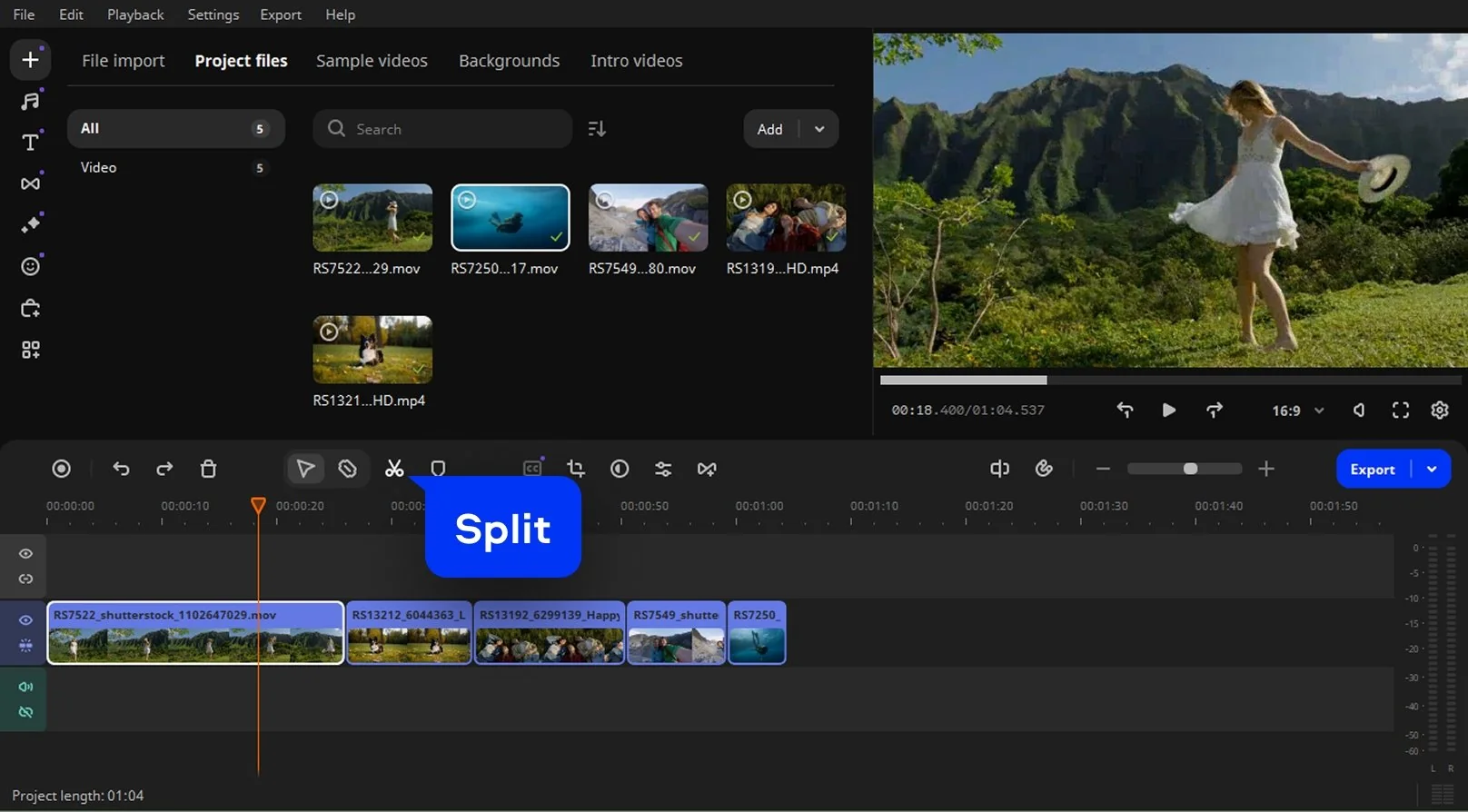
Task: Play the preview video
Action: pos(1169,411)
